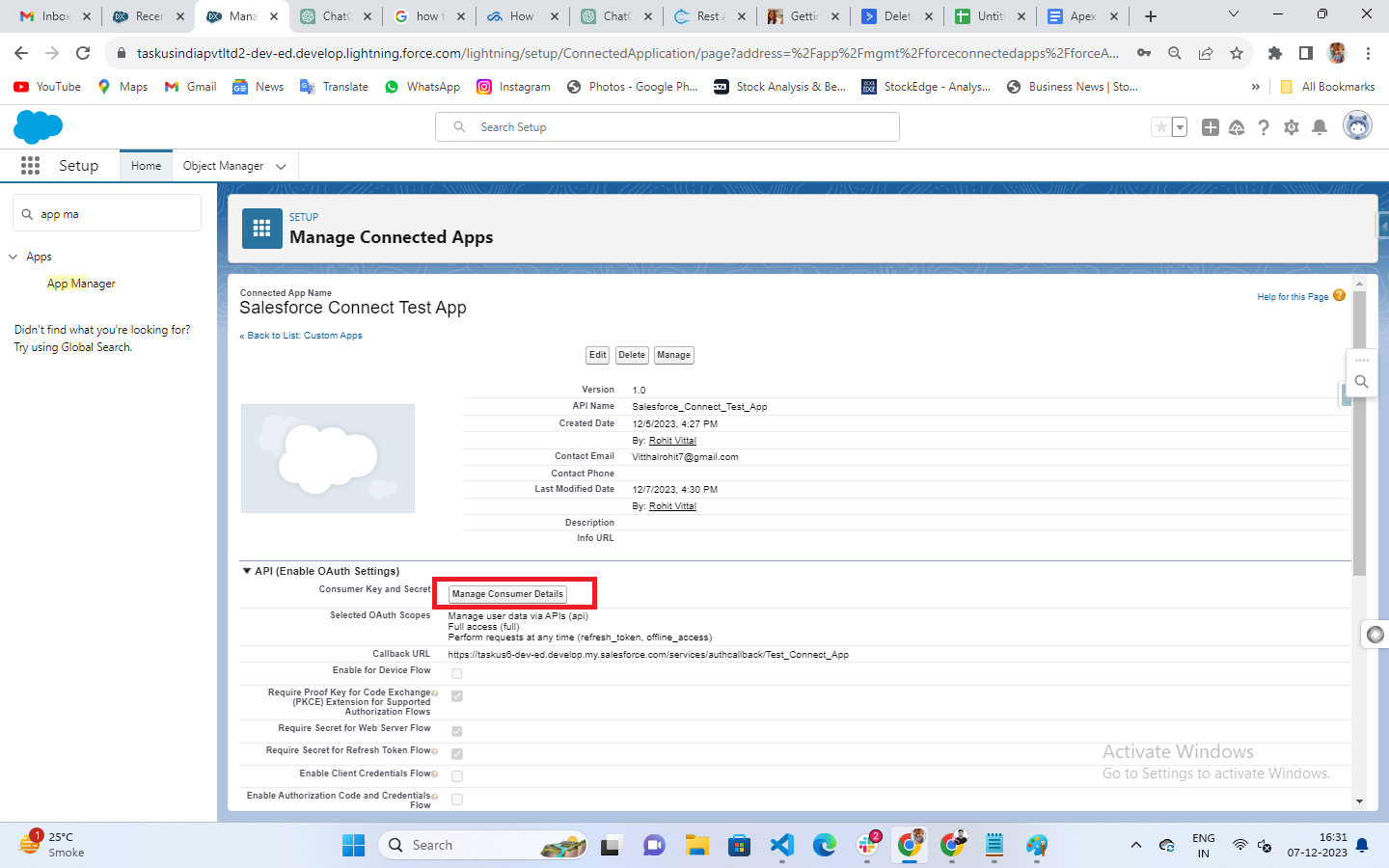The width and height of the screenshot is (1389, 868).
Task: Open the App Launcher waffle icon
Action: tap(30, 166)
